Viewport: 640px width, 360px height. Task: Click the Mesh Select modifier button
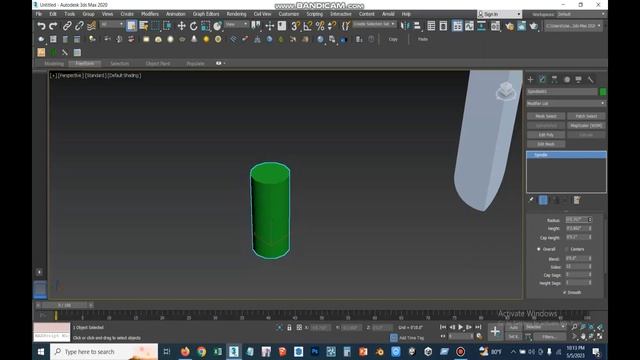click(x=546, y=116)
